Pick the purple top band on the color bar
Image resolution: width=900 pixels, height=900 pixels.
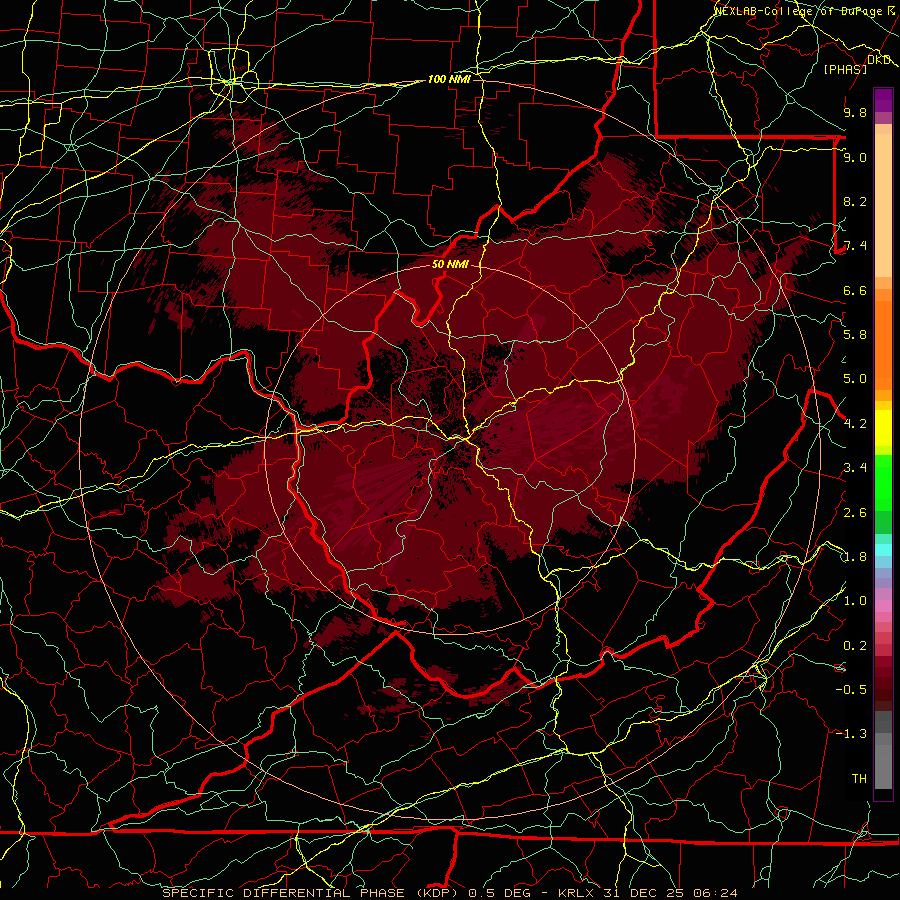pyautogui.click(x=883, y=100)
